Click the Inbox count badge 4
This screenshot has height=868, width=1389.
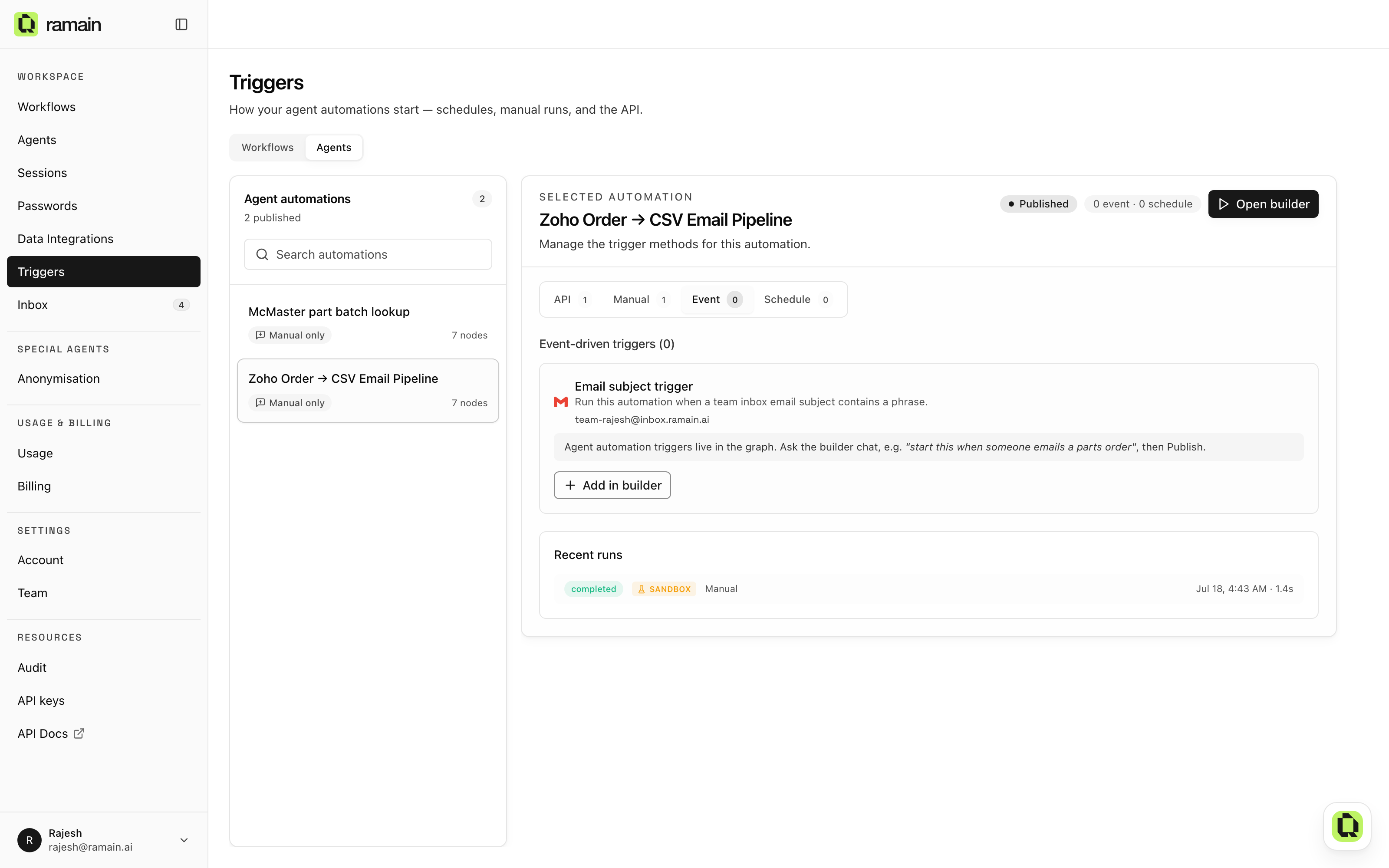point(181,305)
